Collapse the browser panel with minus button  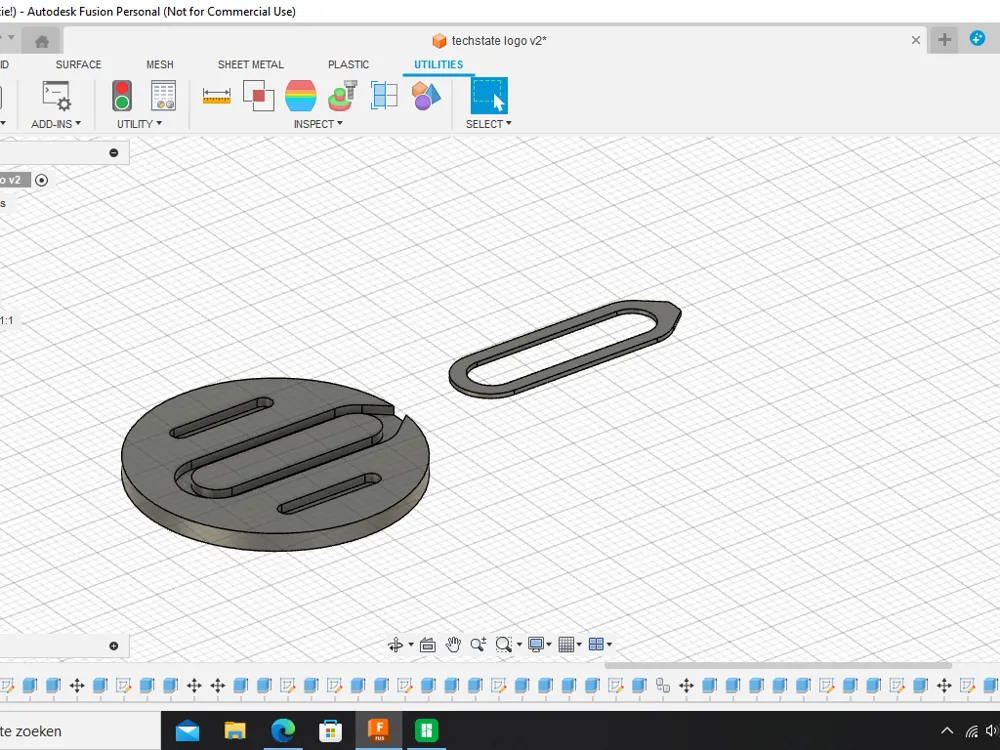(x=114, y=152)
